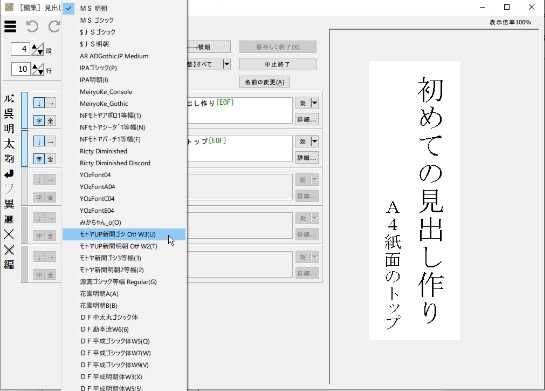
Task: Choose ＤＦ平成ゴシック体W7(W) font
Action: point(124,353)
